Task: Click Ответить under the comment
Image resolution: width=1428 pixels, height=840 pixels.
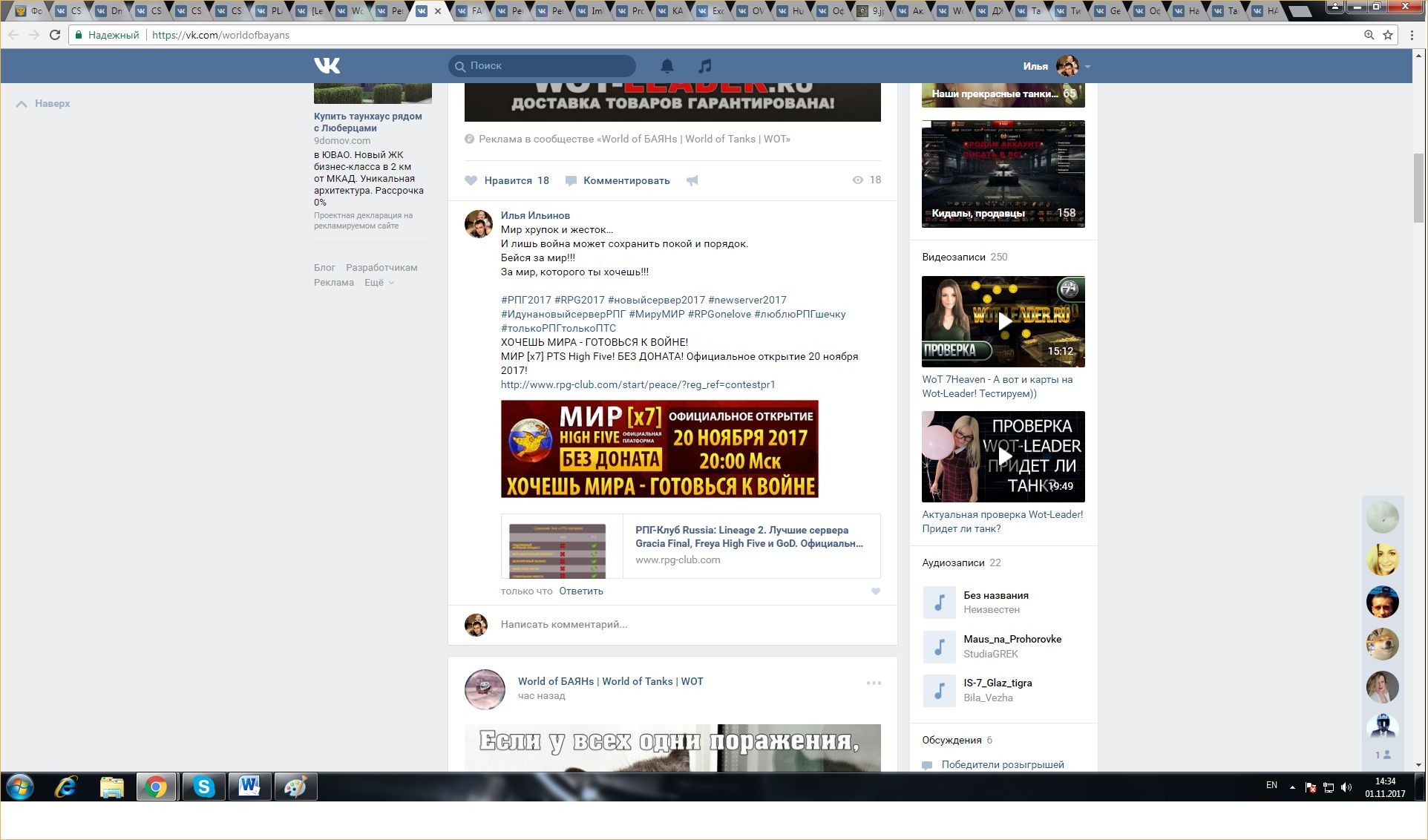Action: [580, 591]
